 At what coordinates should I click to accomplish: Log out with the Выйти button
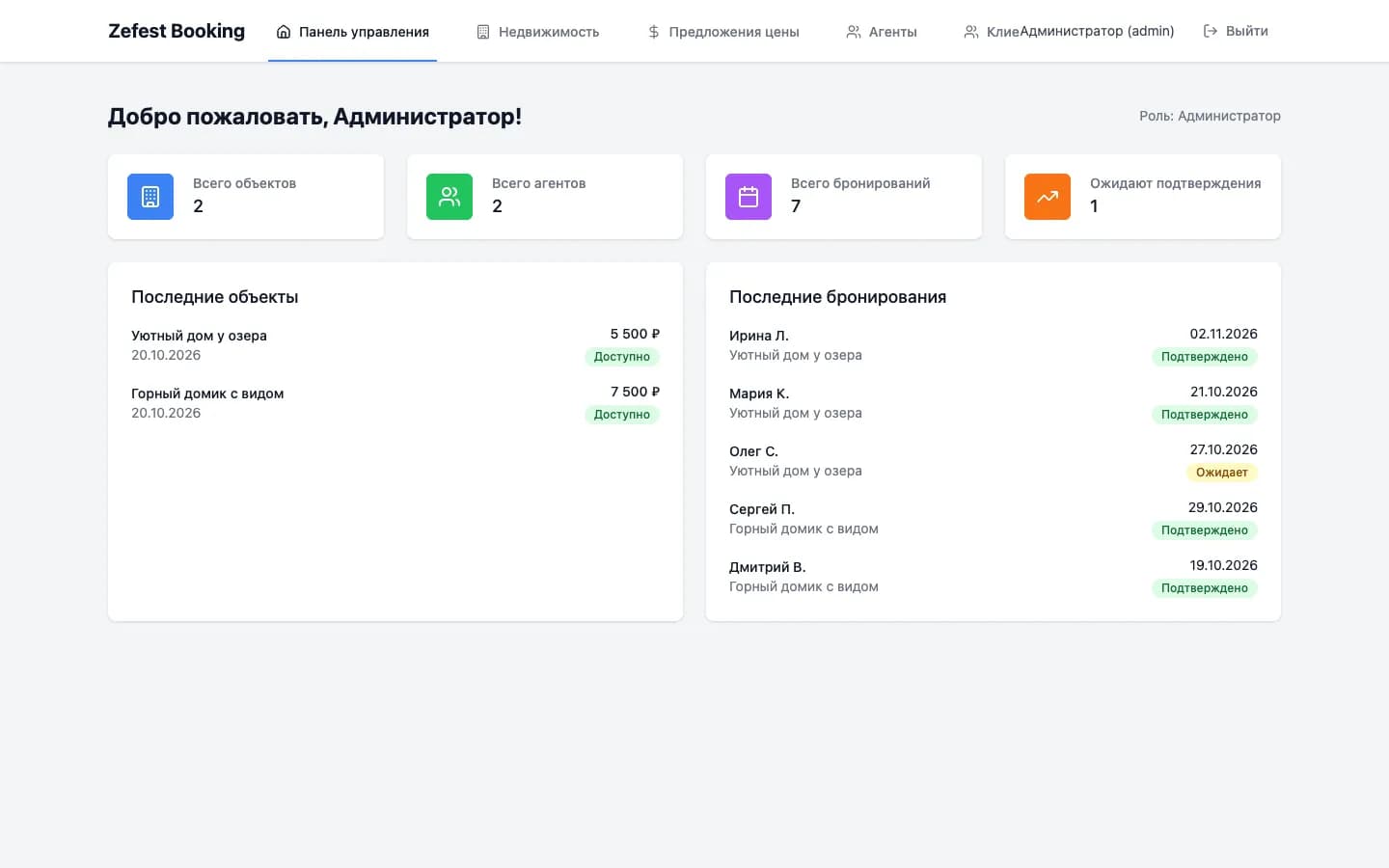tap(1236, 31)
